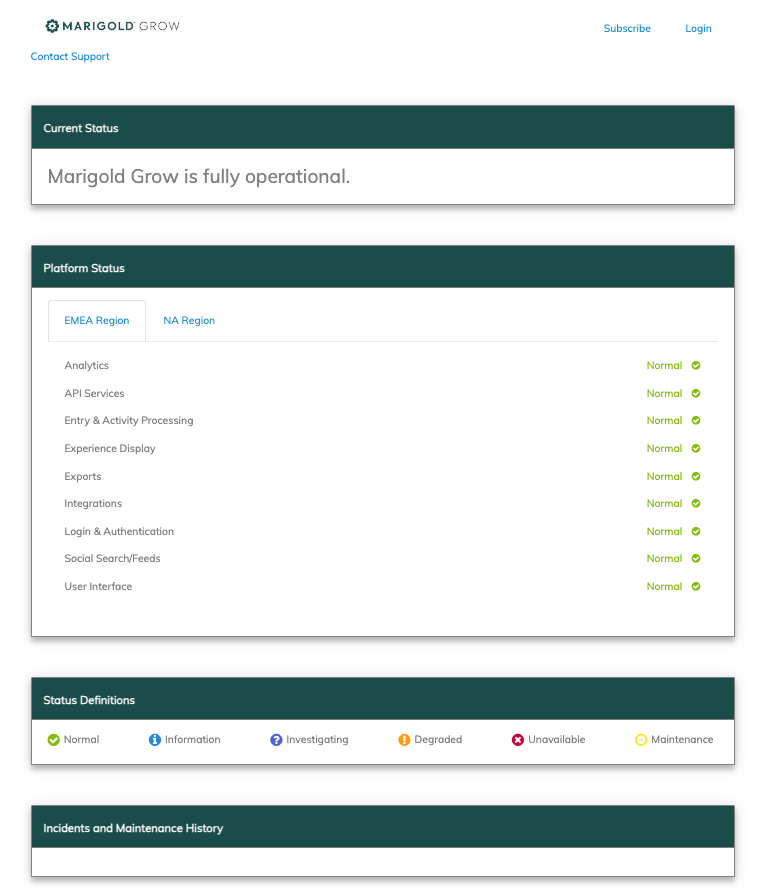
Task: Click the yellow Maintenance clock icon
Action: pyautogui.click(x=641, y=740)
